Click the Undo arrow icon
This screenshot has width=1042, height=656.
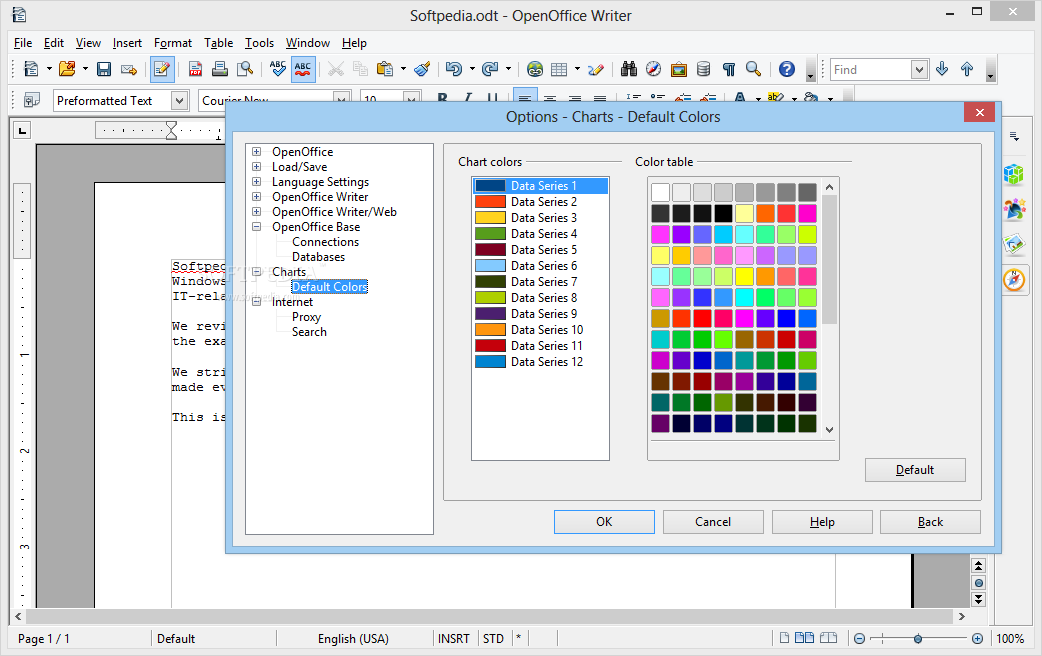pyautogui.click(x=454, y=69)
